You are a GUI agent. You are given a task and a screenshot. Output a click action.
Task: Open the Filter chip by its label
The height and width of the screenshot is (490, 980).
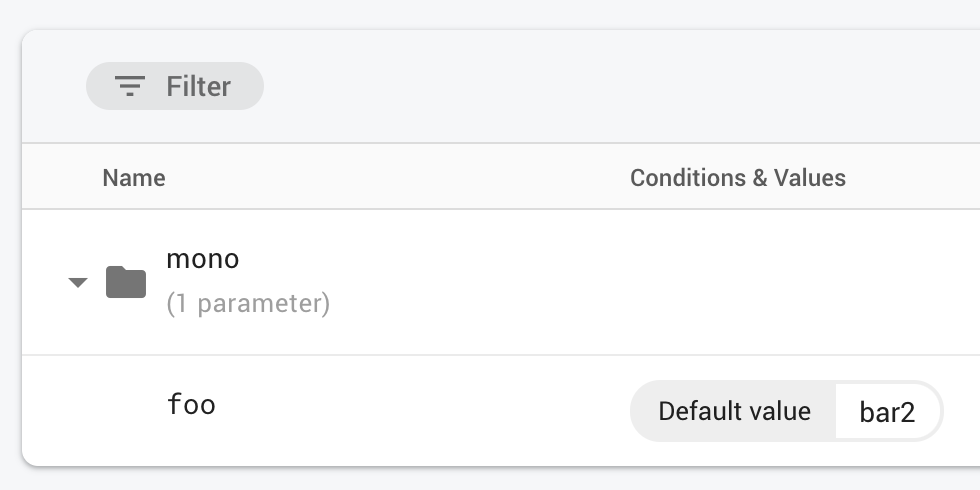pos(198,86)
